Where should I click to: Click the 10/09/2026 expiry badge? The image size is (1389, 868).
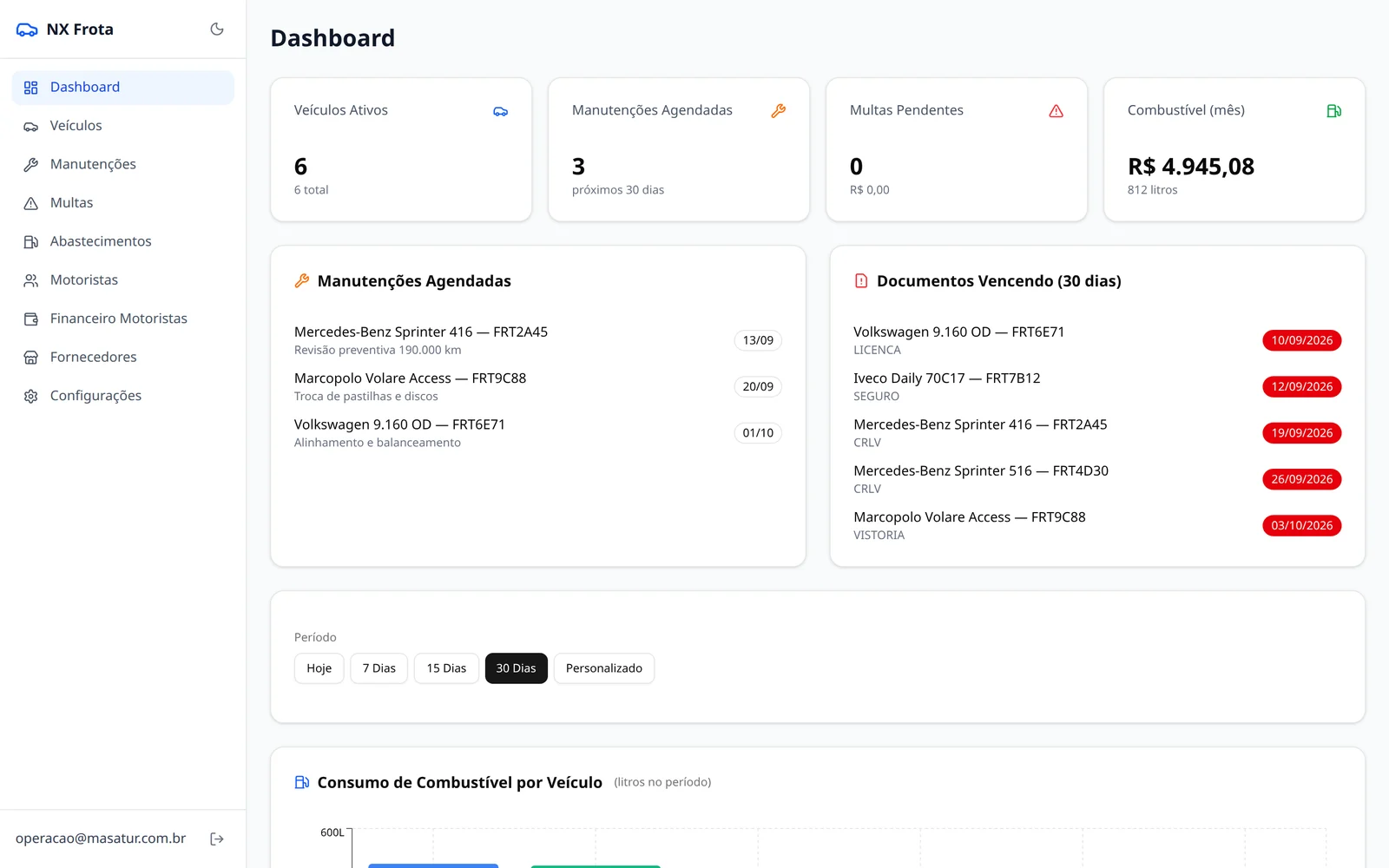[x=1302, y=340]
